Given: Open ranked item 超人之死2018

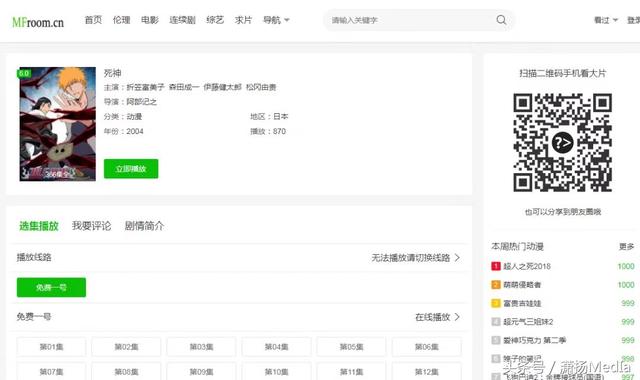Looking at the screenshot, I should click(x=527, y=266).
